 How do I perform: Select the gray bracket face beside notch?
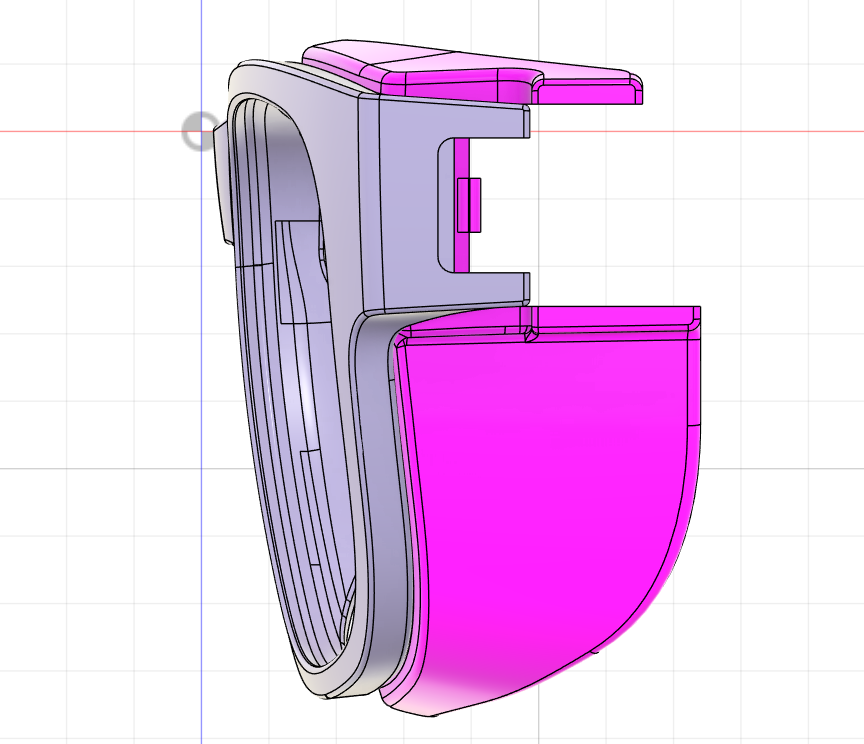click(408, 204)
